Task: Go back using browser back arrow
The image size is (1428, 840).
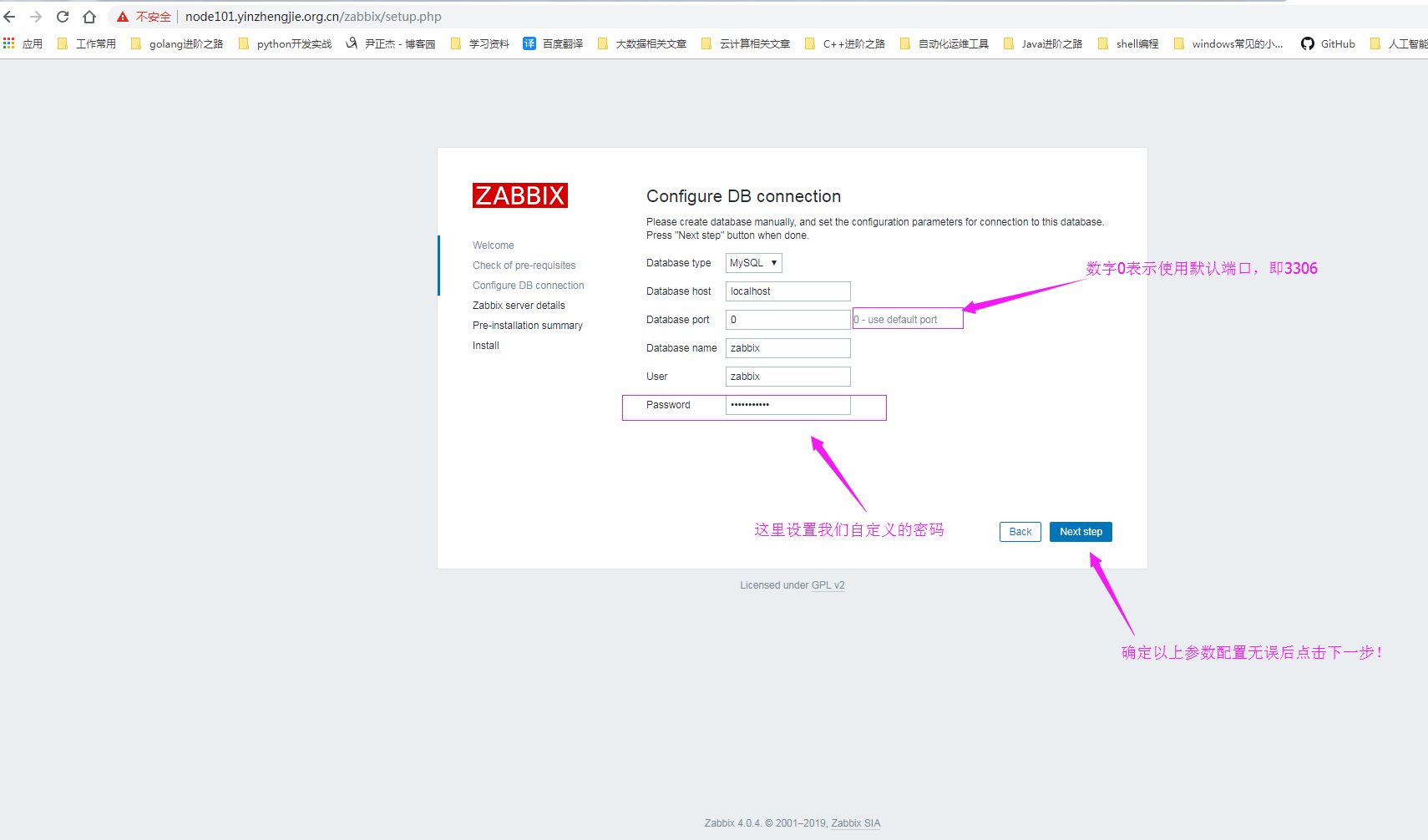Action: tap(10, 17)
